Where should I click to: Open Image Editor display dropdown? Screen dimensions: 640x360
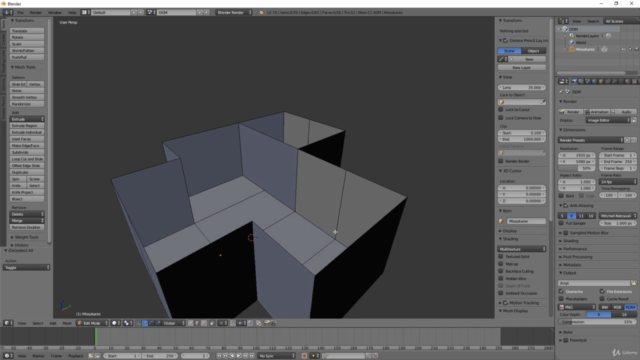[608, 120]
